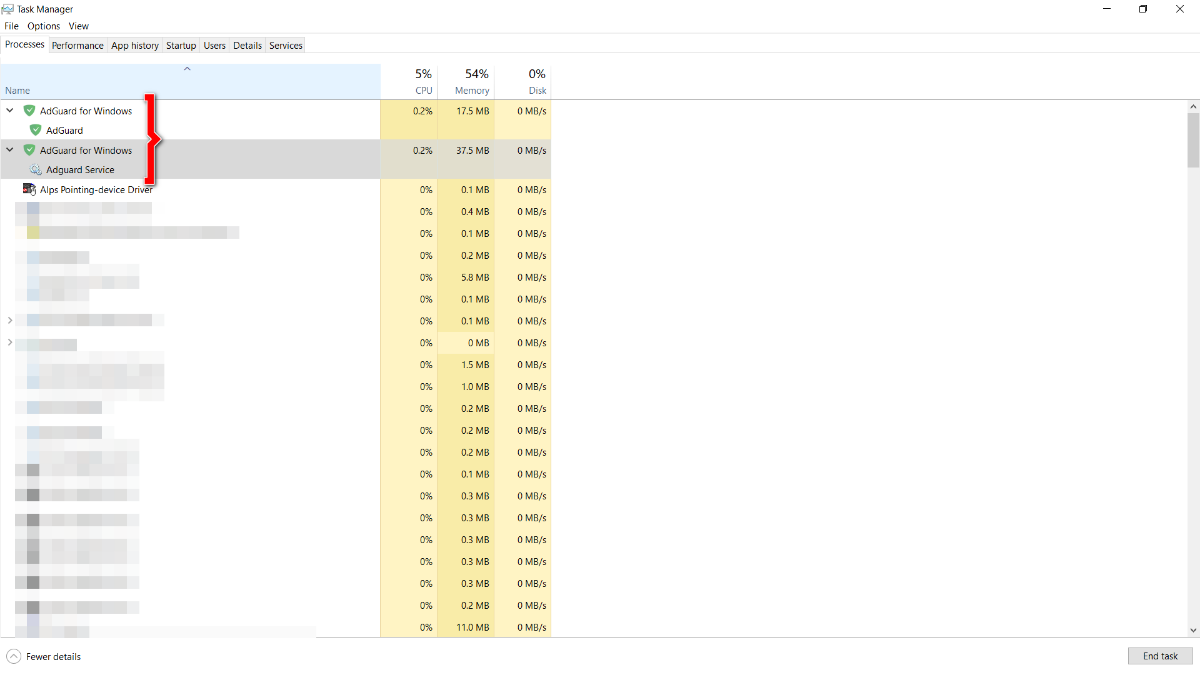Sort processes by CPU column header
Image resolution: width=1200 pixels, height=675 pixels.
point(423,82)
